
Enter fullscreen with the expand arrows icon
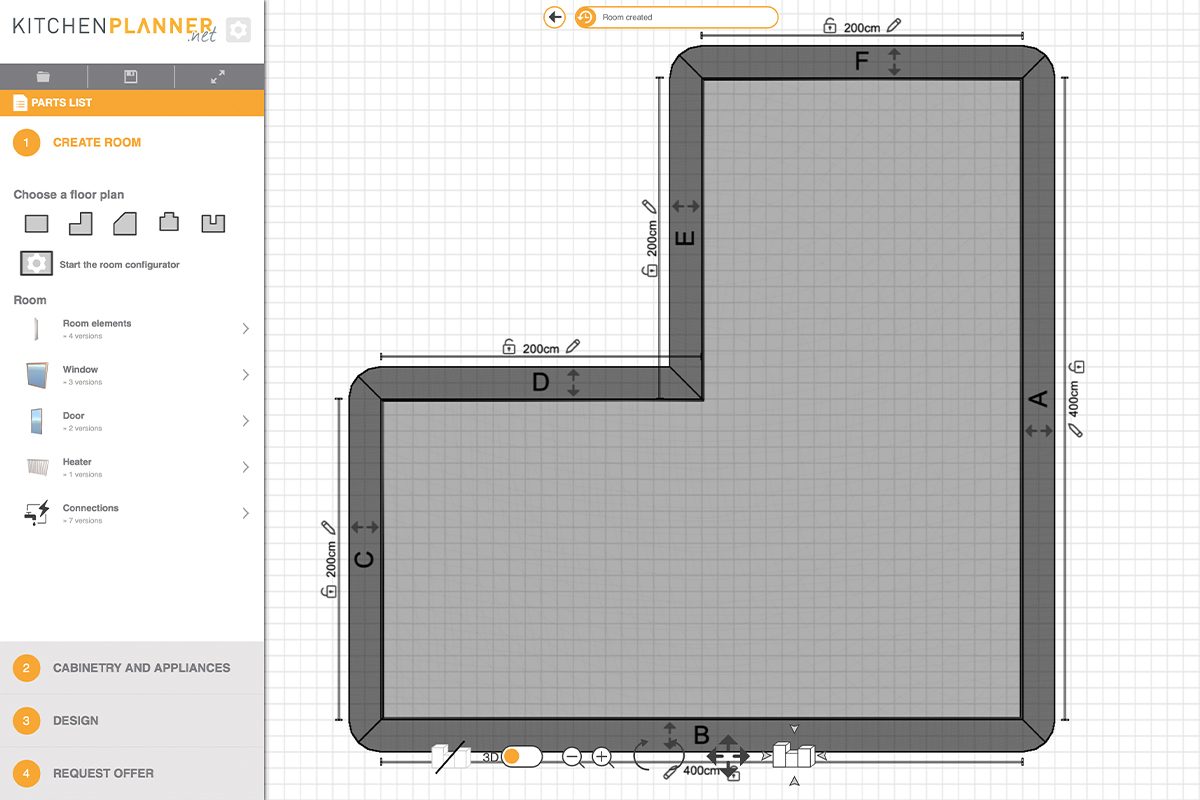click(218, 77)
